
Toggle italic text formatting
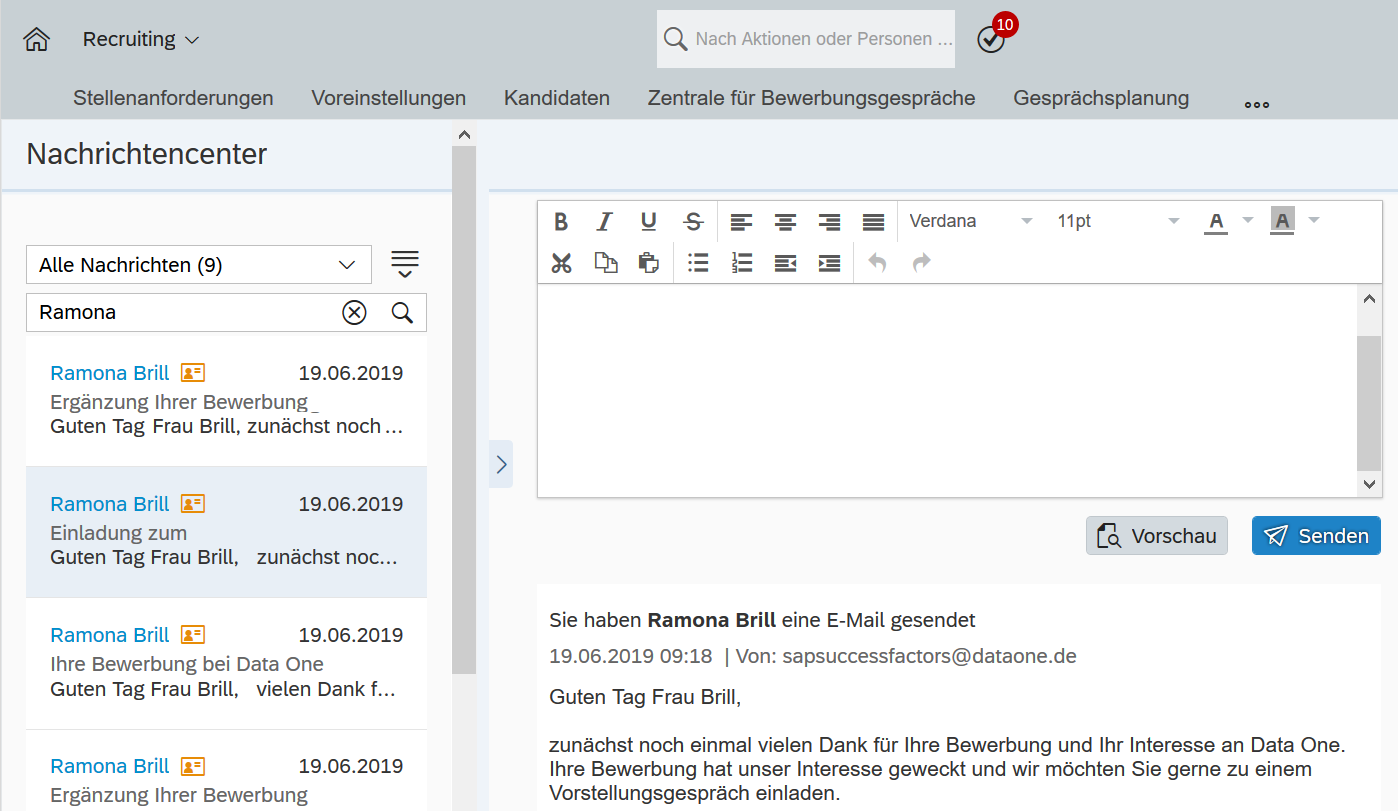pyautogui.click(x=604, y=222)
